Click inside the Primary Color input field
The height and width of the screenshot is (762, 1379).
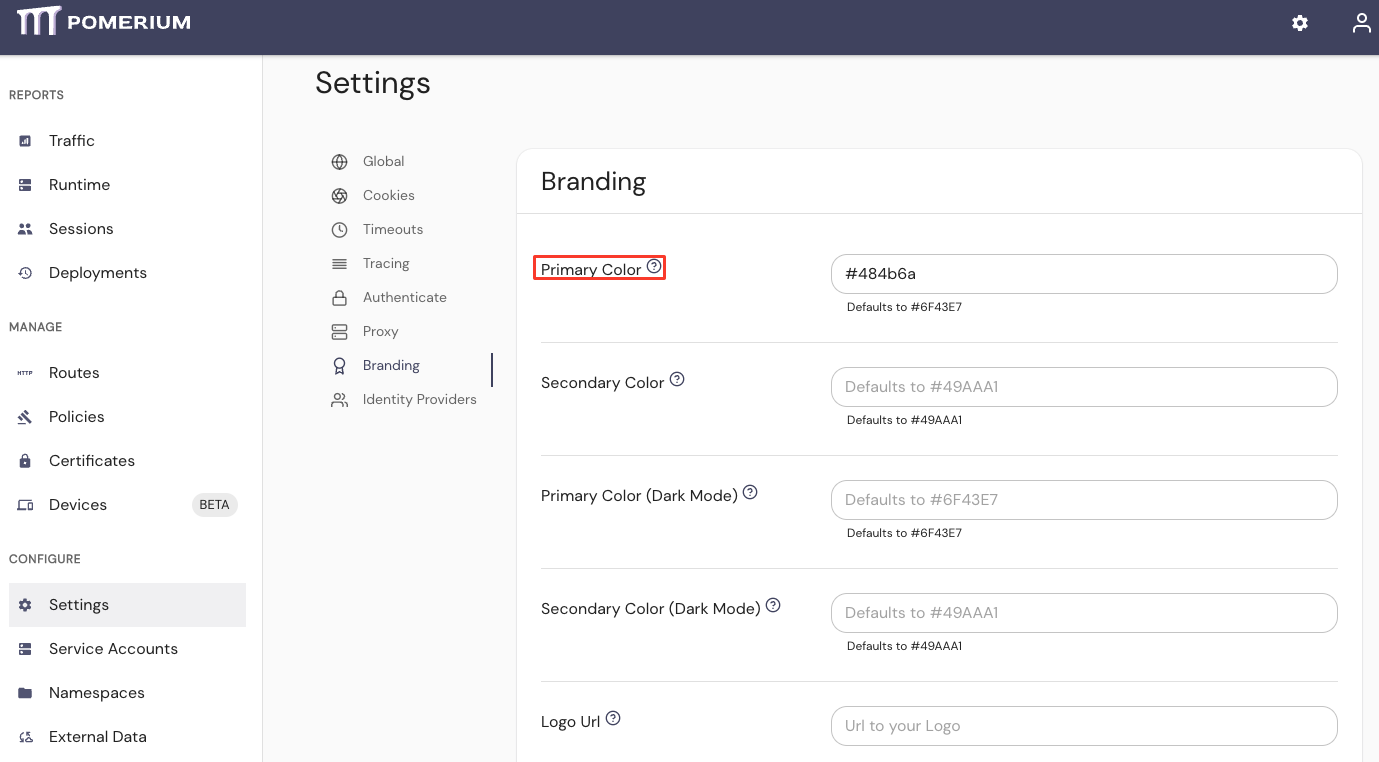click(1084, 273)
